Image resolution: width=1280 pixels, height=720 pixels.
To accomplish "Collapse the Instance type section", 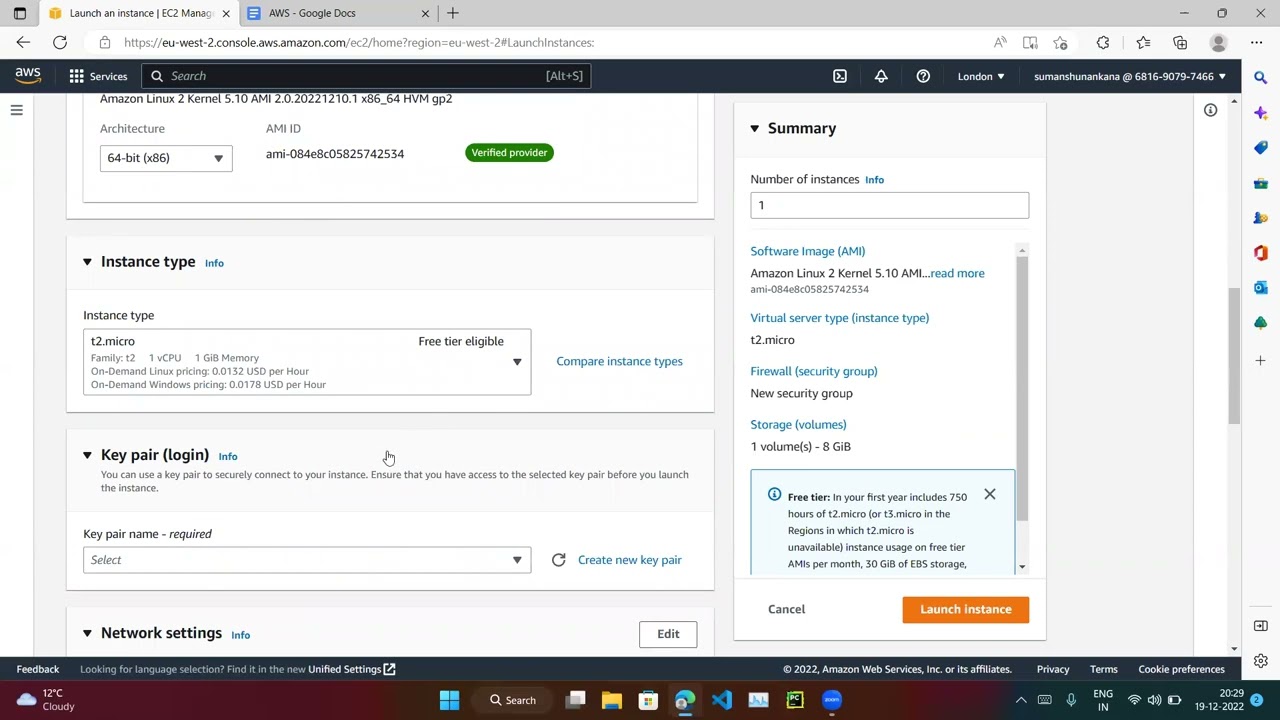I will coord(87,262).
